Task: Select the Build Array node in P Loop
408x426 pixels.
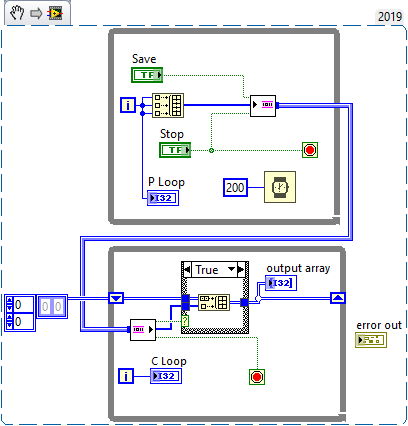Action: pos(168,105)
